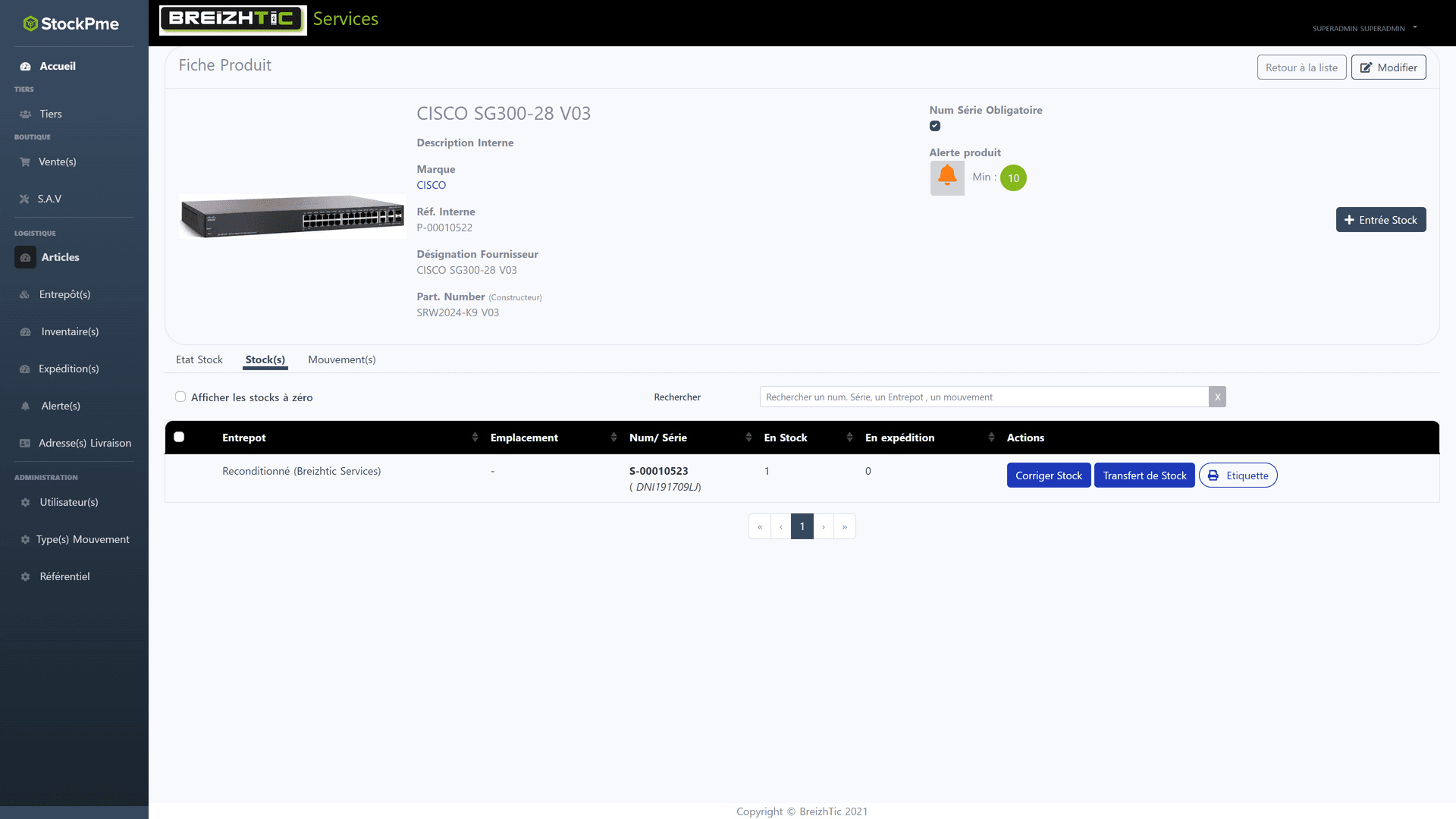Open S.A.V tools icon
This screenshot has height=819, width=1456.
coord(24,199)
